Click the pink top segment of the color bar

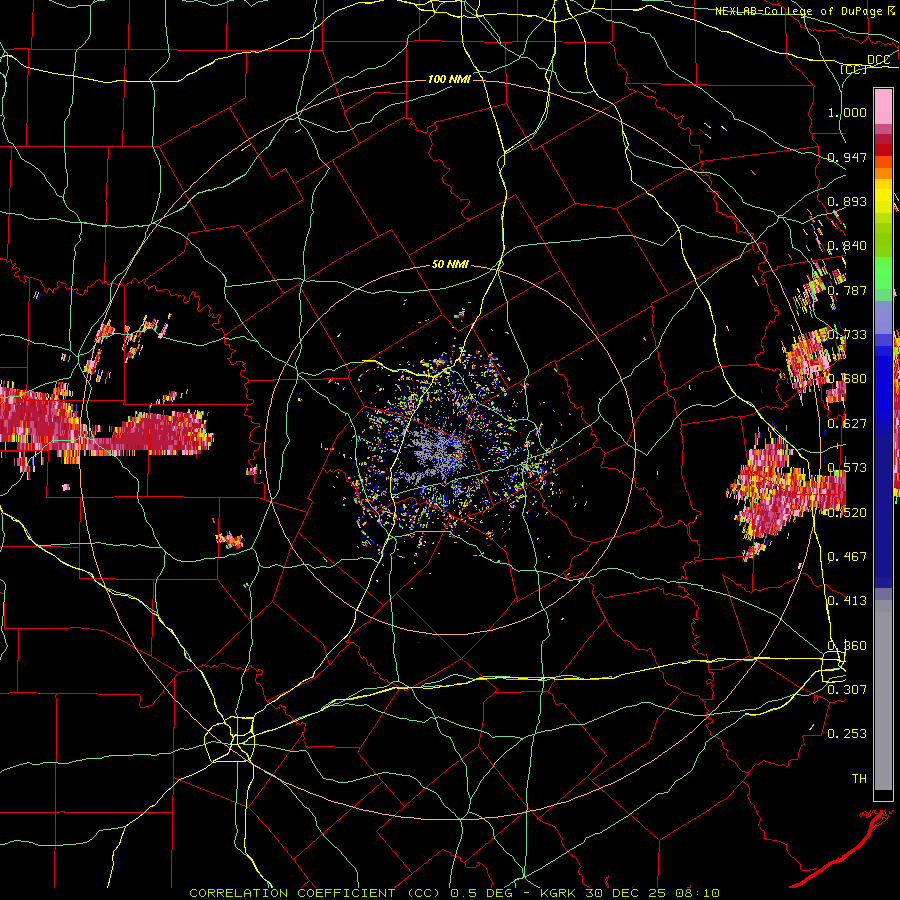[x=883, y=106]
